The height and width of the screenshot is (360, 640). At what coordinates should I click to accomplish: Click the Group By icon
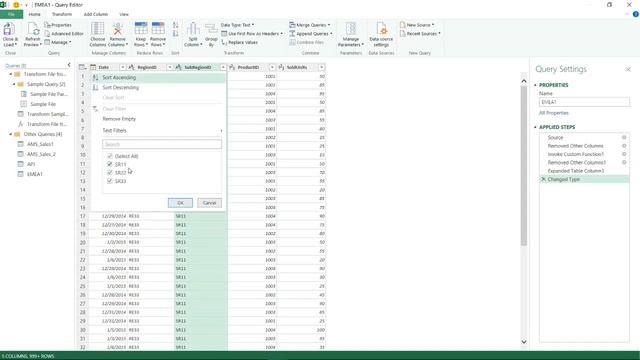(211, 29)
